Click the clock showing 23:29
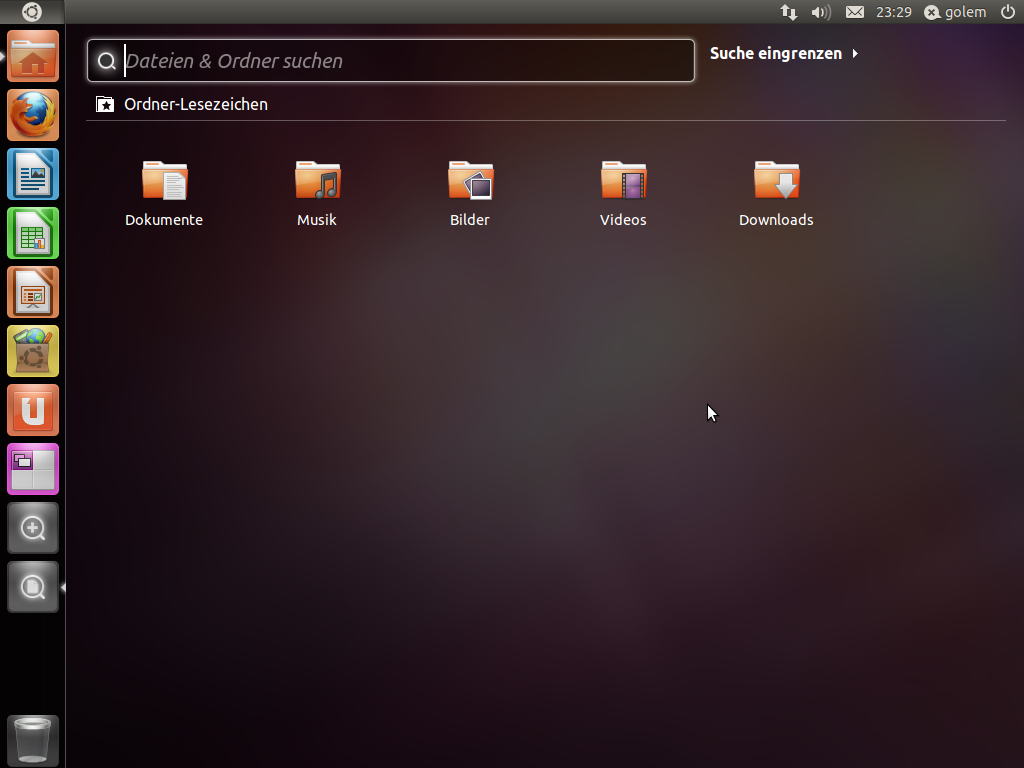The image size is (1024, 768). [x=893, y=12]
